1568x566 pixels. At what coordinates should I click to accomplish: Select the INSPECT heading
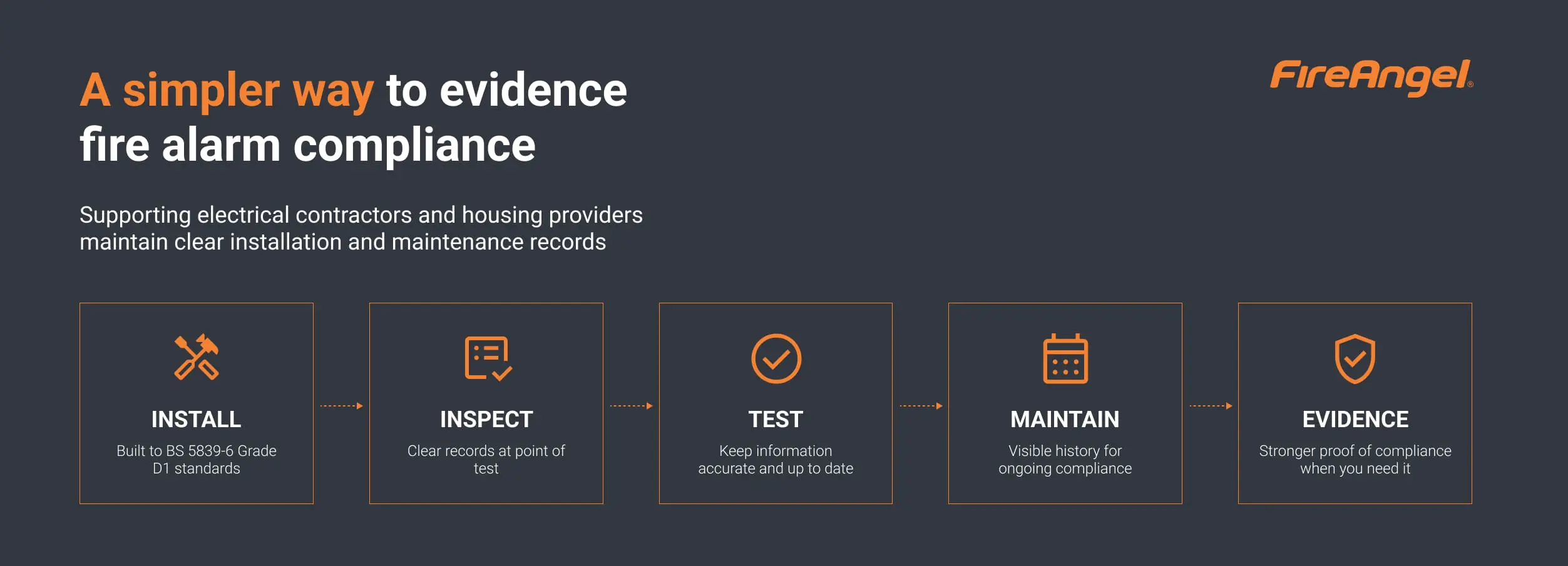486,419
